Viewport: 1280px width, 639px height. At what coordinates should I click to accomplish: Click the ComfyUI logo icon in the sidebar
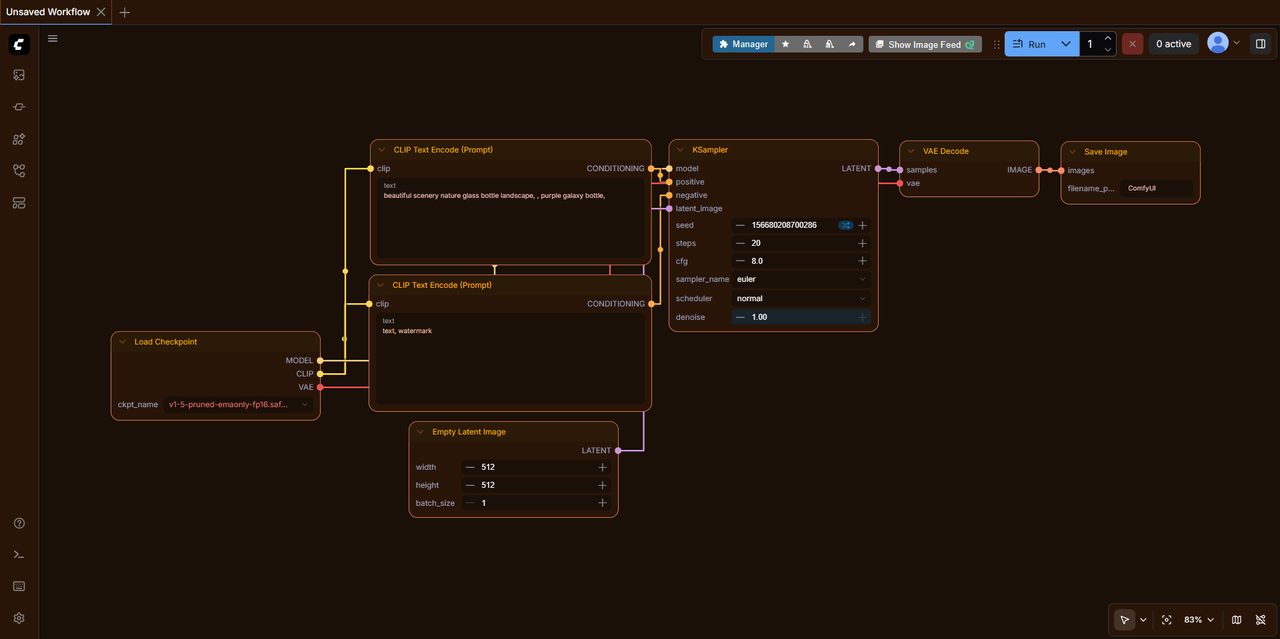point(19,44)
